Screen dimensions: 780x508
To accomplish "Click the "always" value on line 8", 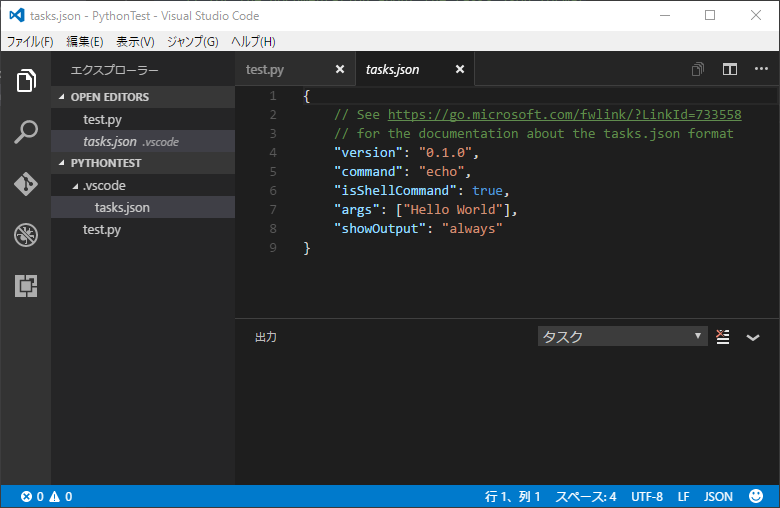I will click(x=472, y=228).
